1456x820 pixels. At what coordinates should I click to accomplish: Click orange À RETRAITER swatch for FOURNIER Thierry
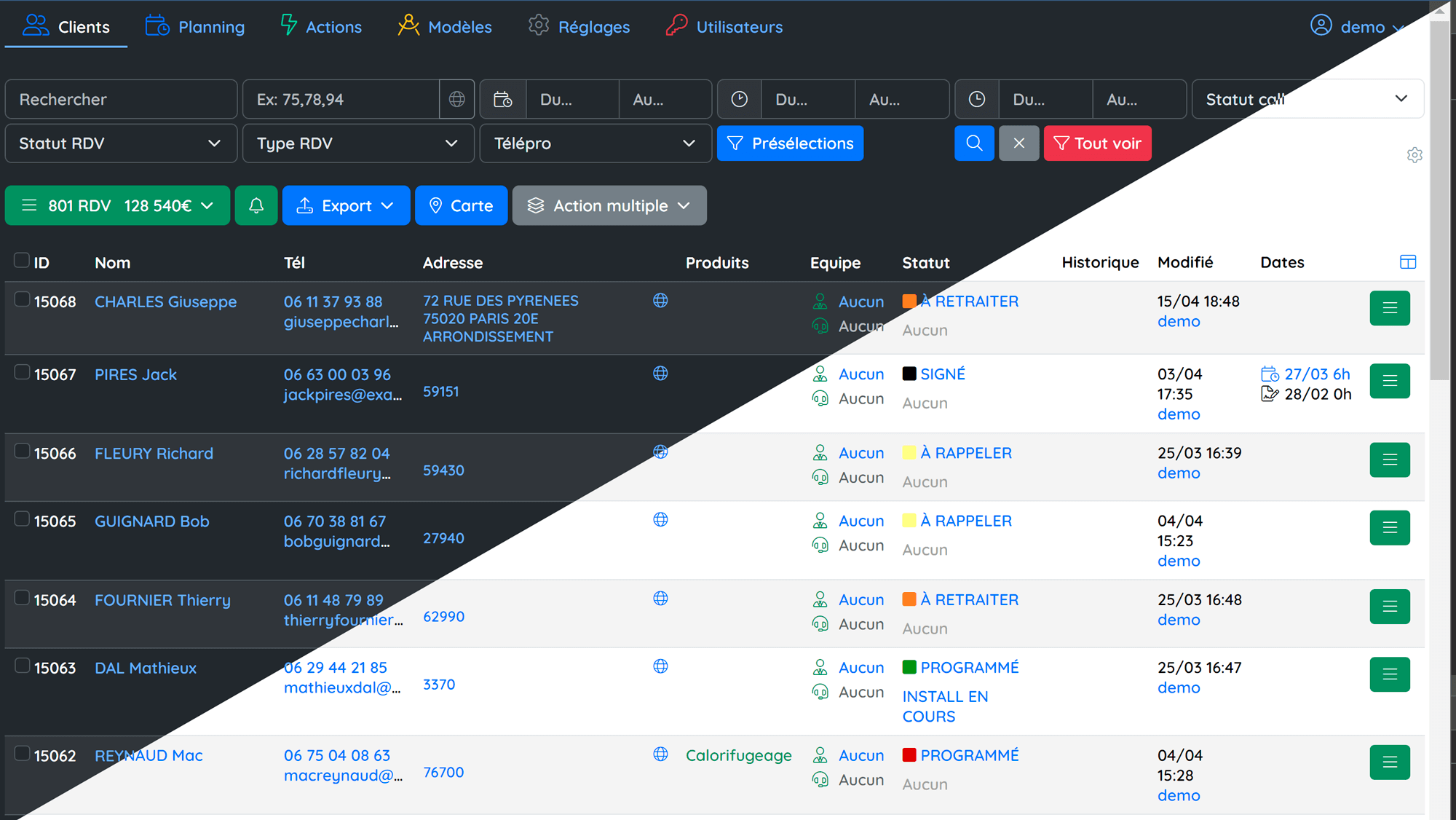[909, 599]
